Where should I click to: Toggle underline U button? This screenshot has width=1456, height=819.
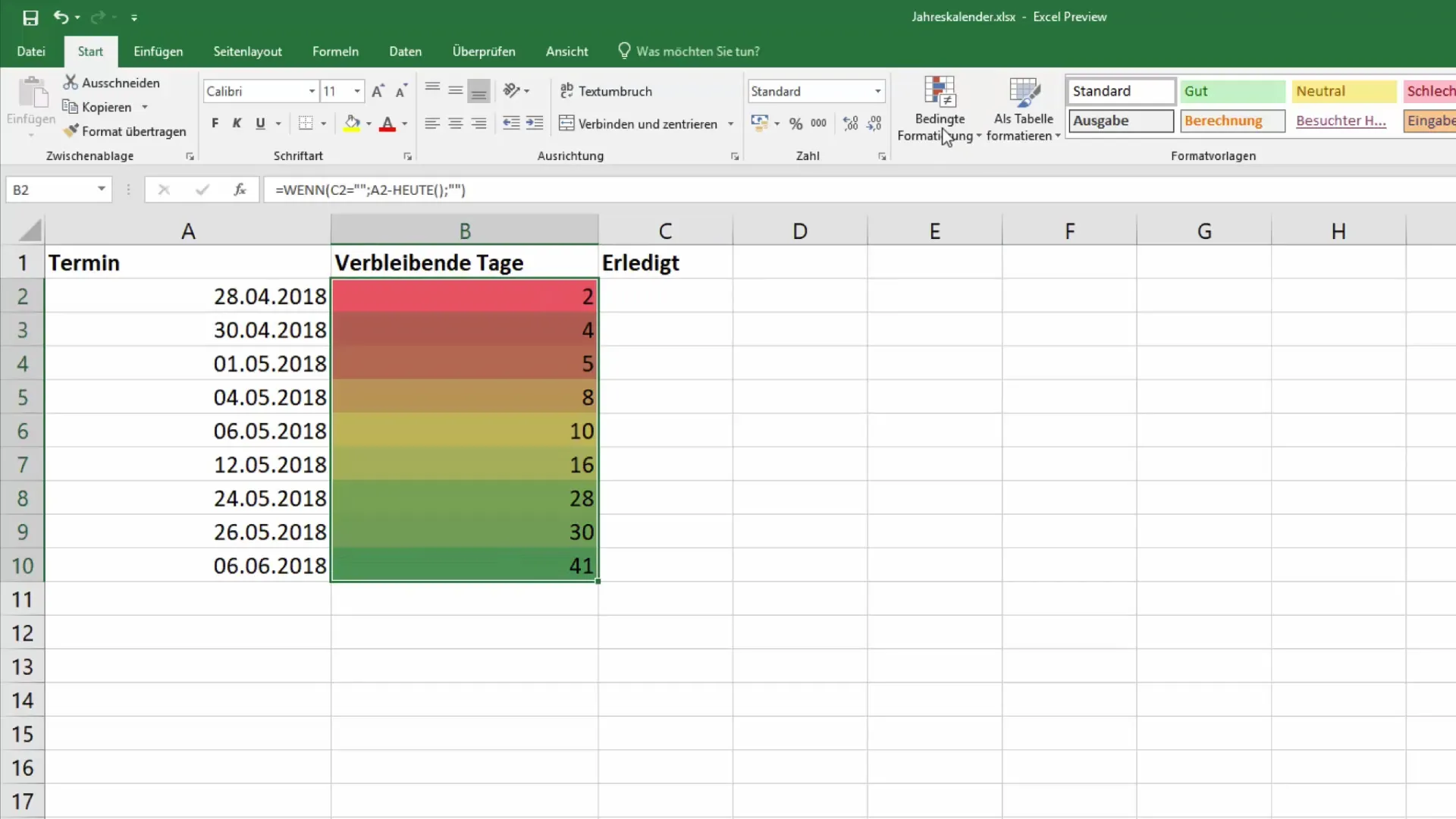click(260, 124)
